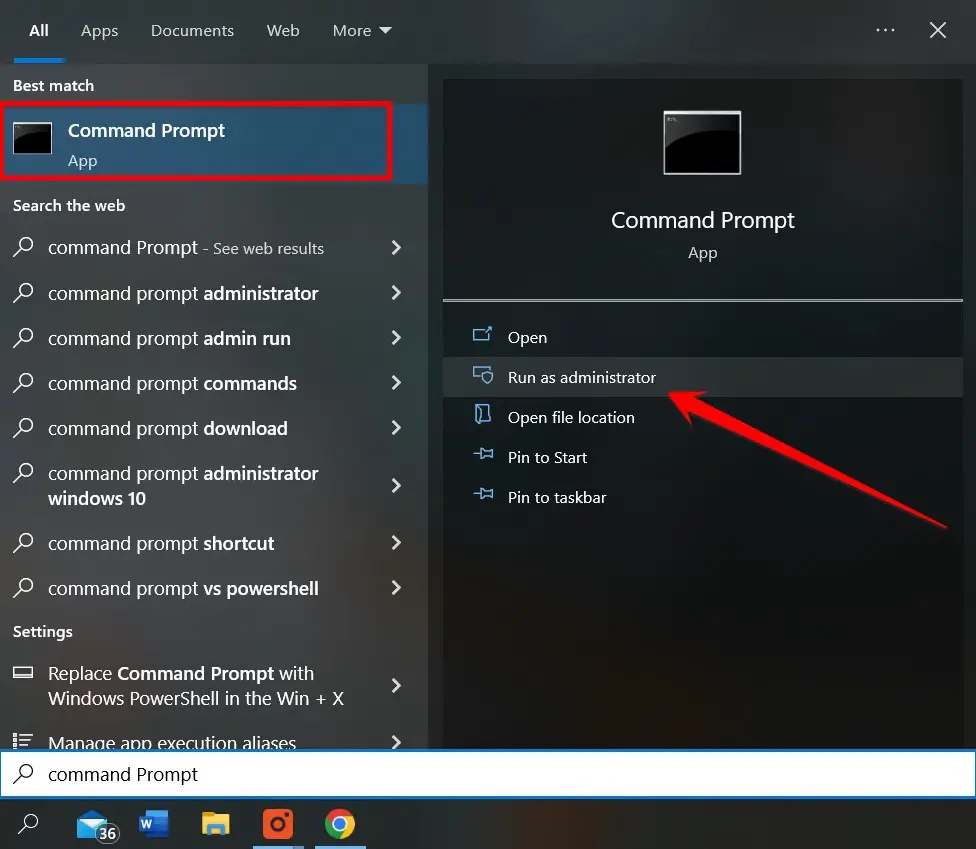Image resolution: width=976 pixels, height=849 pixels.
Task: Expand arrow for Replace Command Prompt setting
Action: tap(396, 686)
